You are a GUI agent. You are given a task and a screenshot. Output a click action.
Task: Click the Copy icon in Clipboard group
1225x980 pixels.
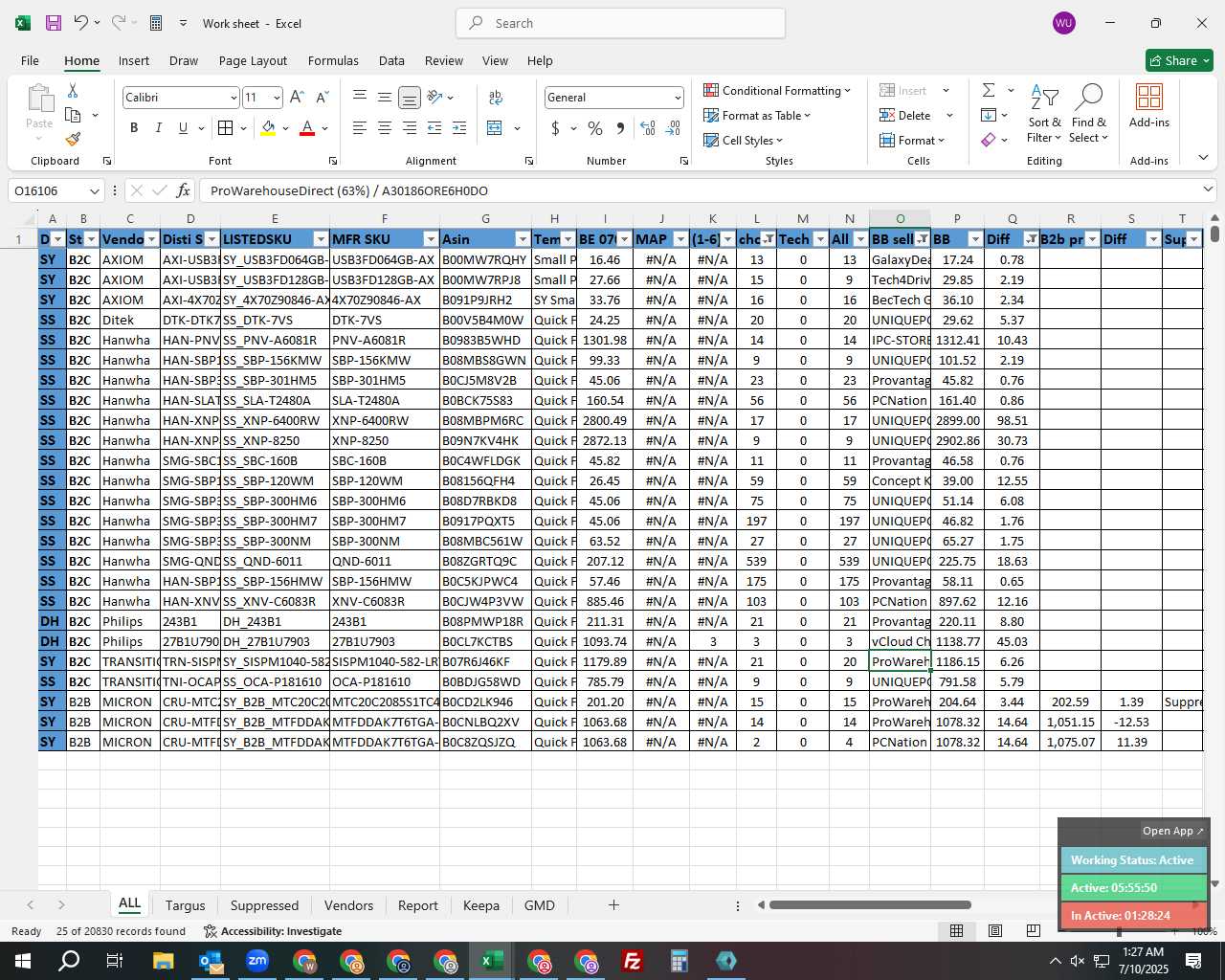click(x=73, y=115)
